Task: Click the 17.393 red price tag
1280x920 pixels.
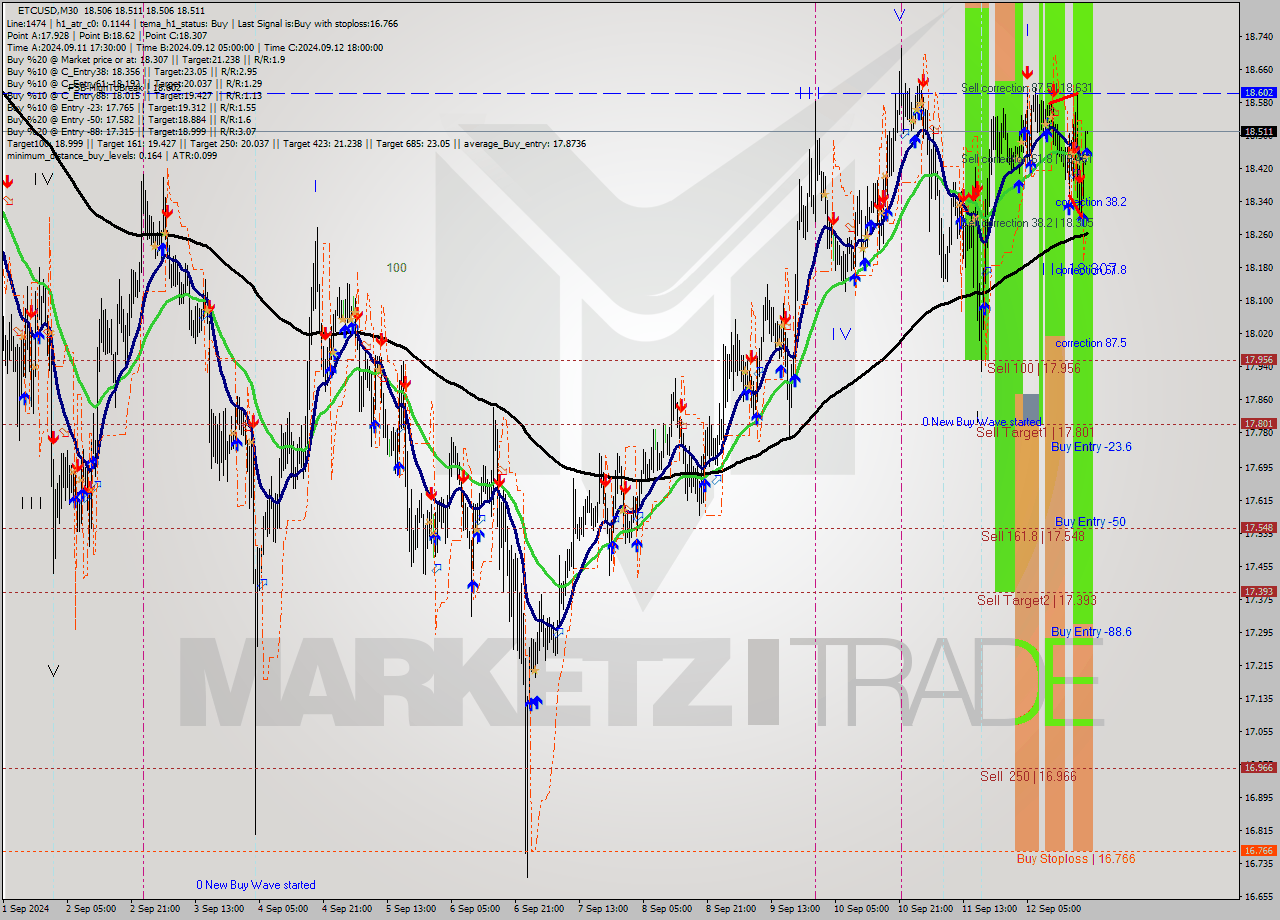Action: [1258, 592]
